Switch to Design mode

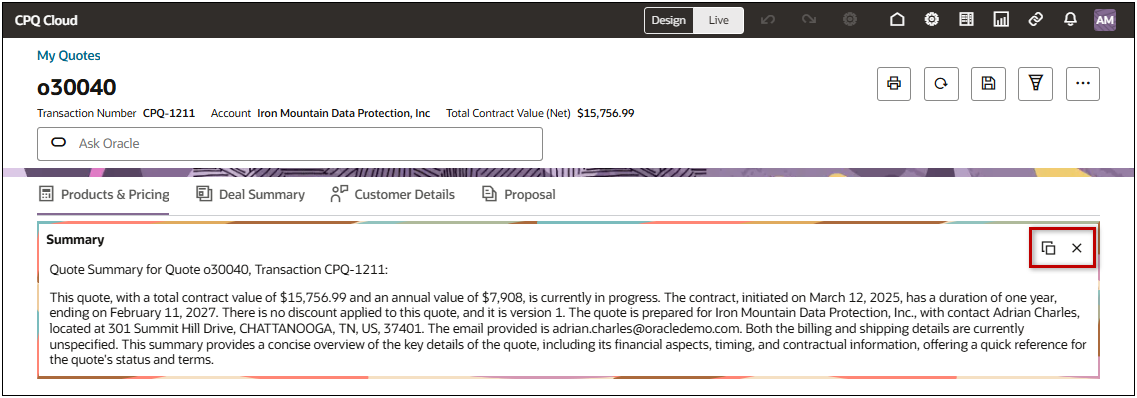click(669, 20)
